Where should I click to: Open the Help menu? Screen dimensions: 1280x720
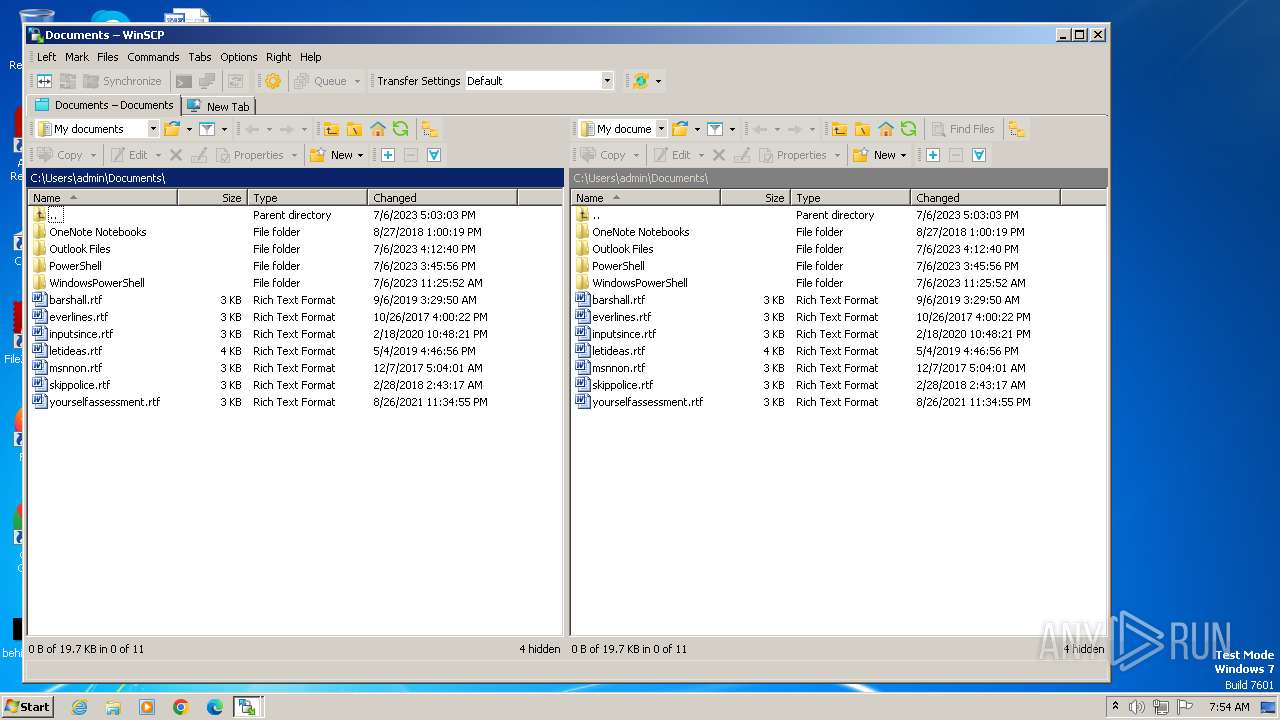point(311,57)
